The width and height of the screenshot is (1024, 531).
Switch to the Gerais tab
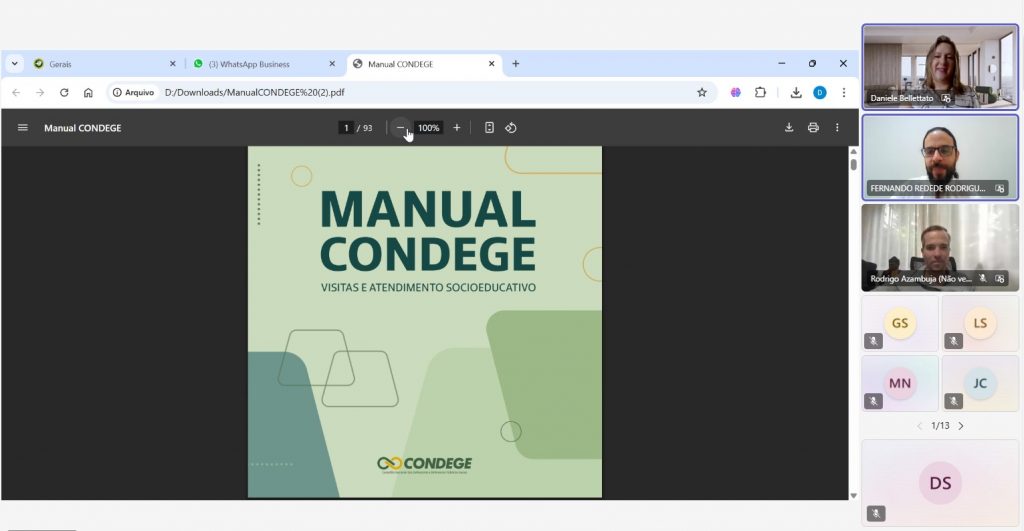(x=95, y=64)
